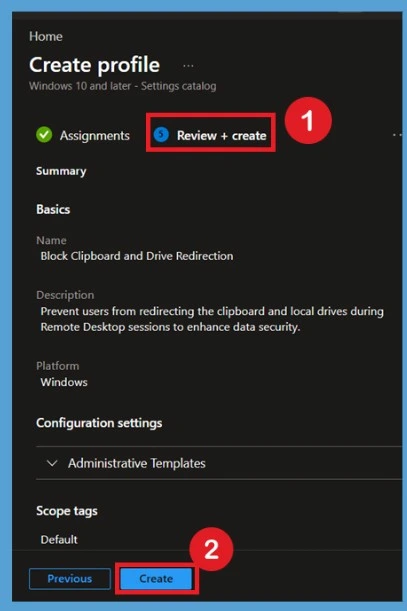Image resolution: width=407 pixels, height=611 pixels.
Task: Click the 'Configuration settings' heading
Action: click(99, 423)
